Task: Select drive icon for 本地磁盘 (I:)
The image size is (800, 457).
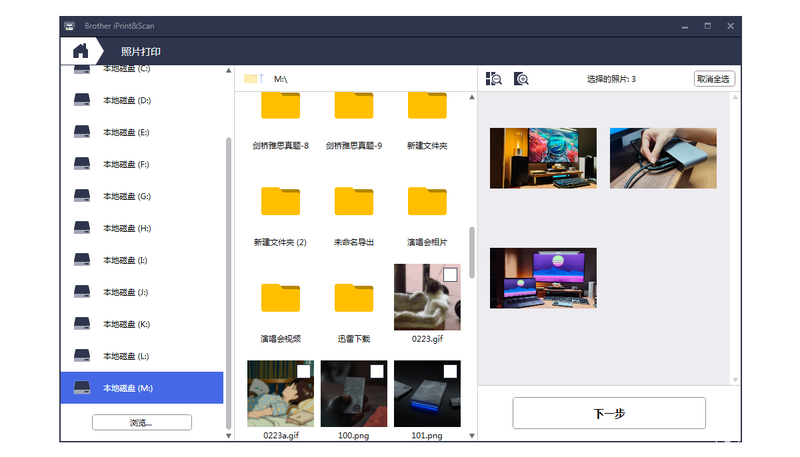Action: tap(82, 260)
